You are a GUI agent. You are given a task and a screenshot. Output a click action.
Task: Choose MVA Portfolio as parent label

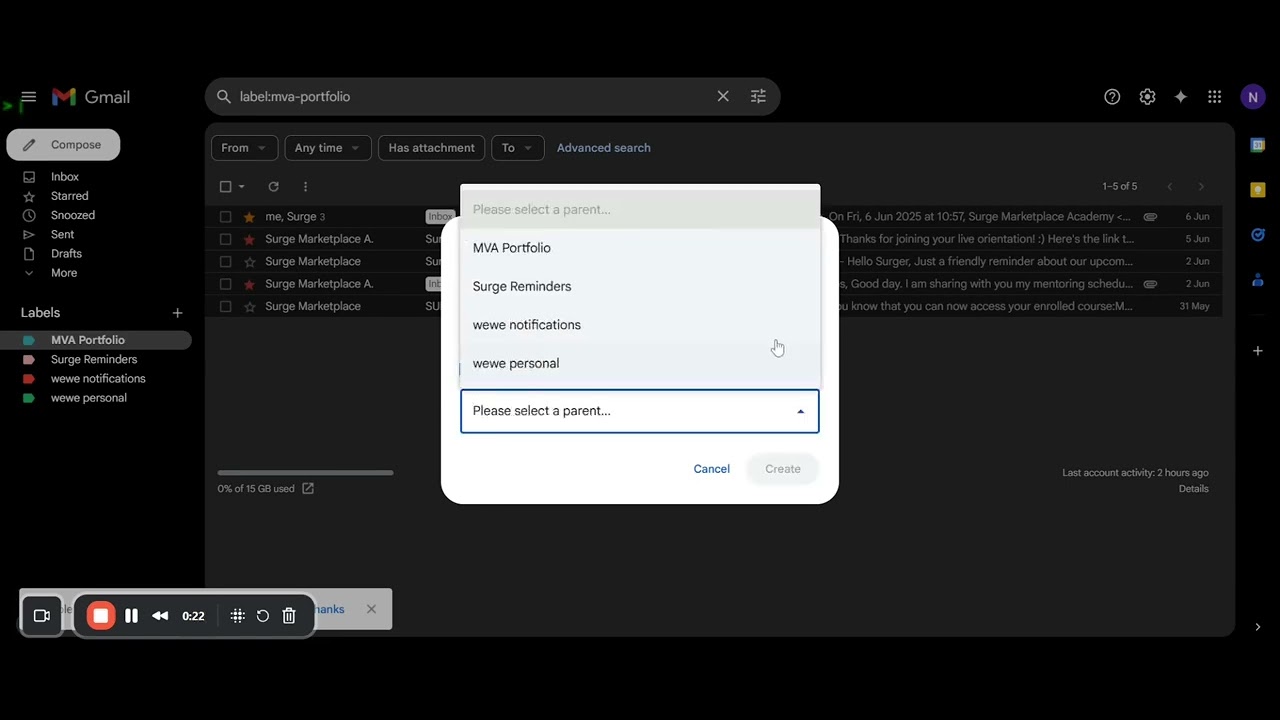click(640, 248)
